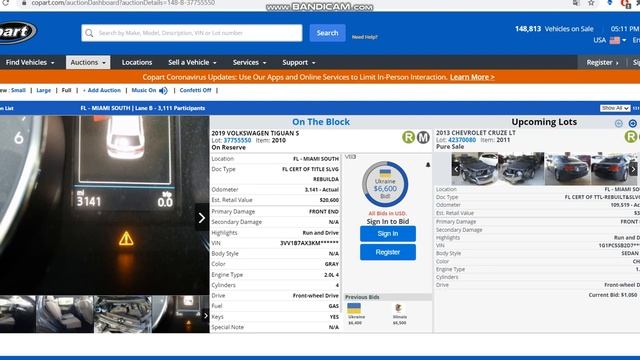
Task: Click the upcoming lots next photo arrow
Action: click(x=633, y=169)
